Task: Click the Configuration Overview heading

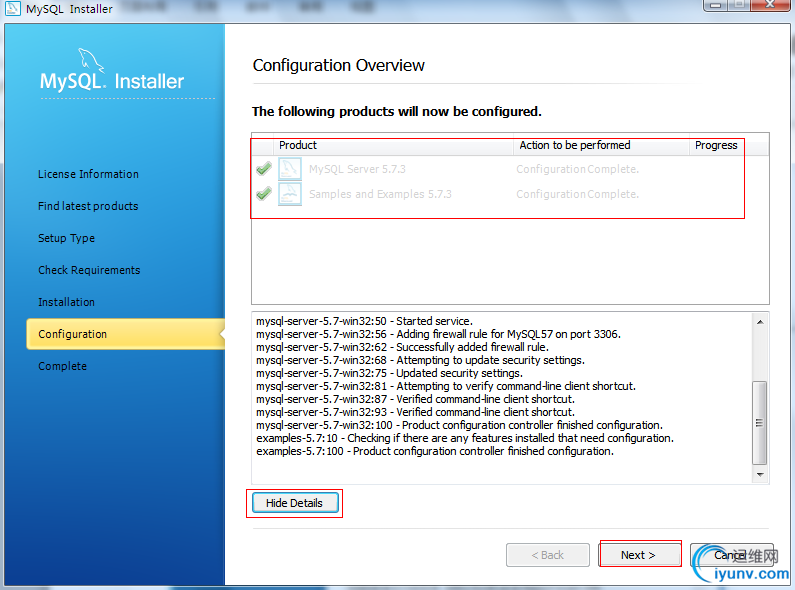Action: point(338,65)
